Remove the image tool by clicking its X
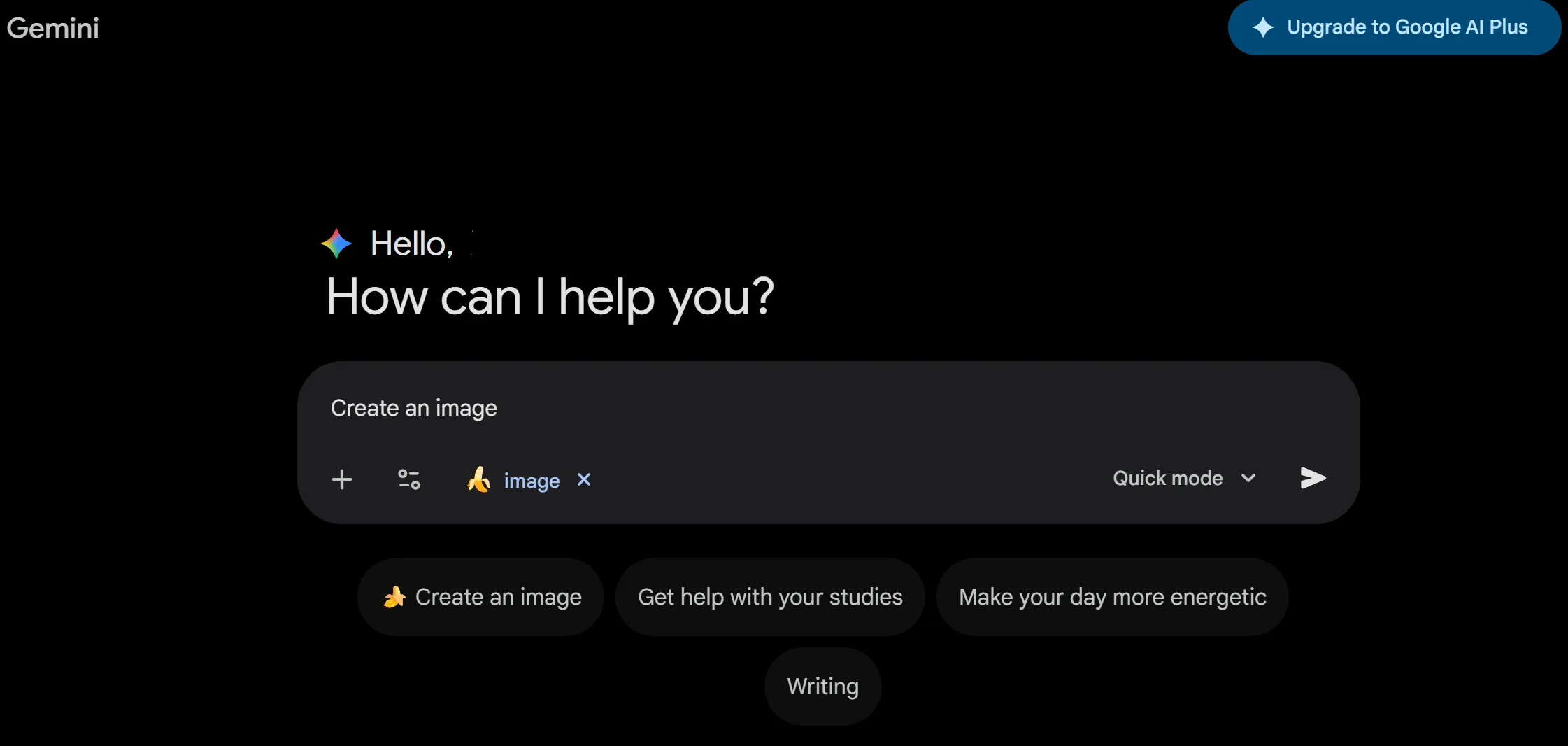Image resolution: width=1568 pixels, height=746 pixels. pos(583,480)
